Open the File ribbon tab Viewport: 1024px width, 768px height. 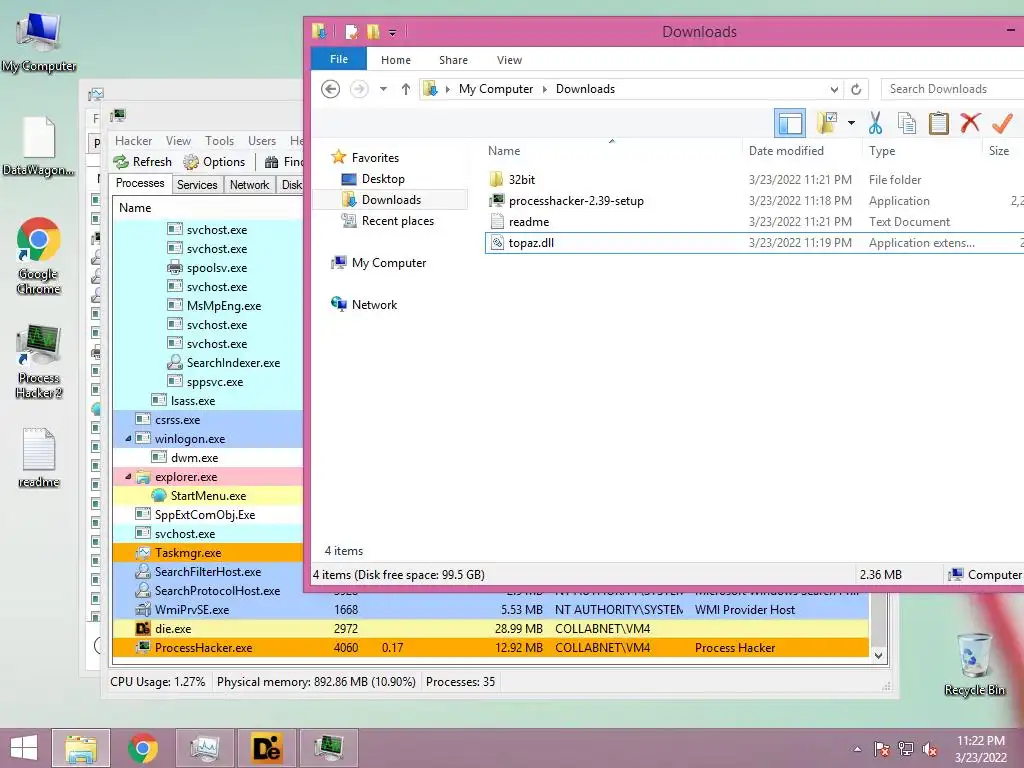339,59
